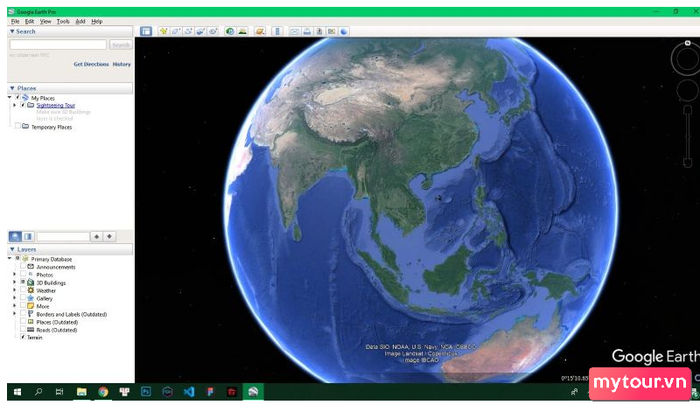Select the Add Path tool
700x411 pixels.
188,31
